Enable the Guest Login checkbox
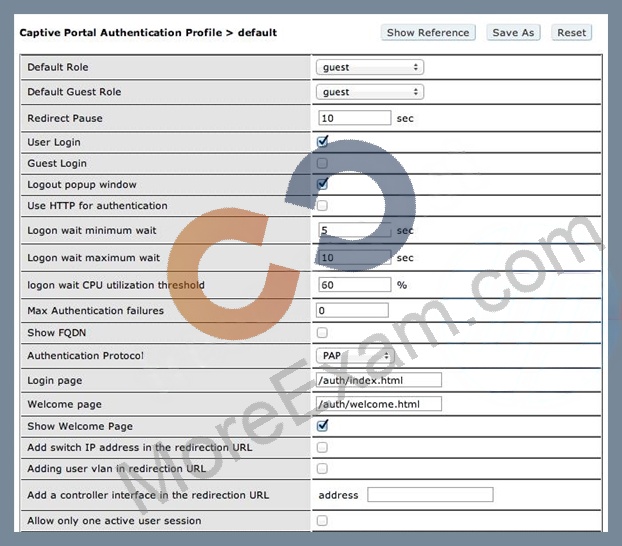This screenshot has width=622, height=546. [x=322, y=163]
